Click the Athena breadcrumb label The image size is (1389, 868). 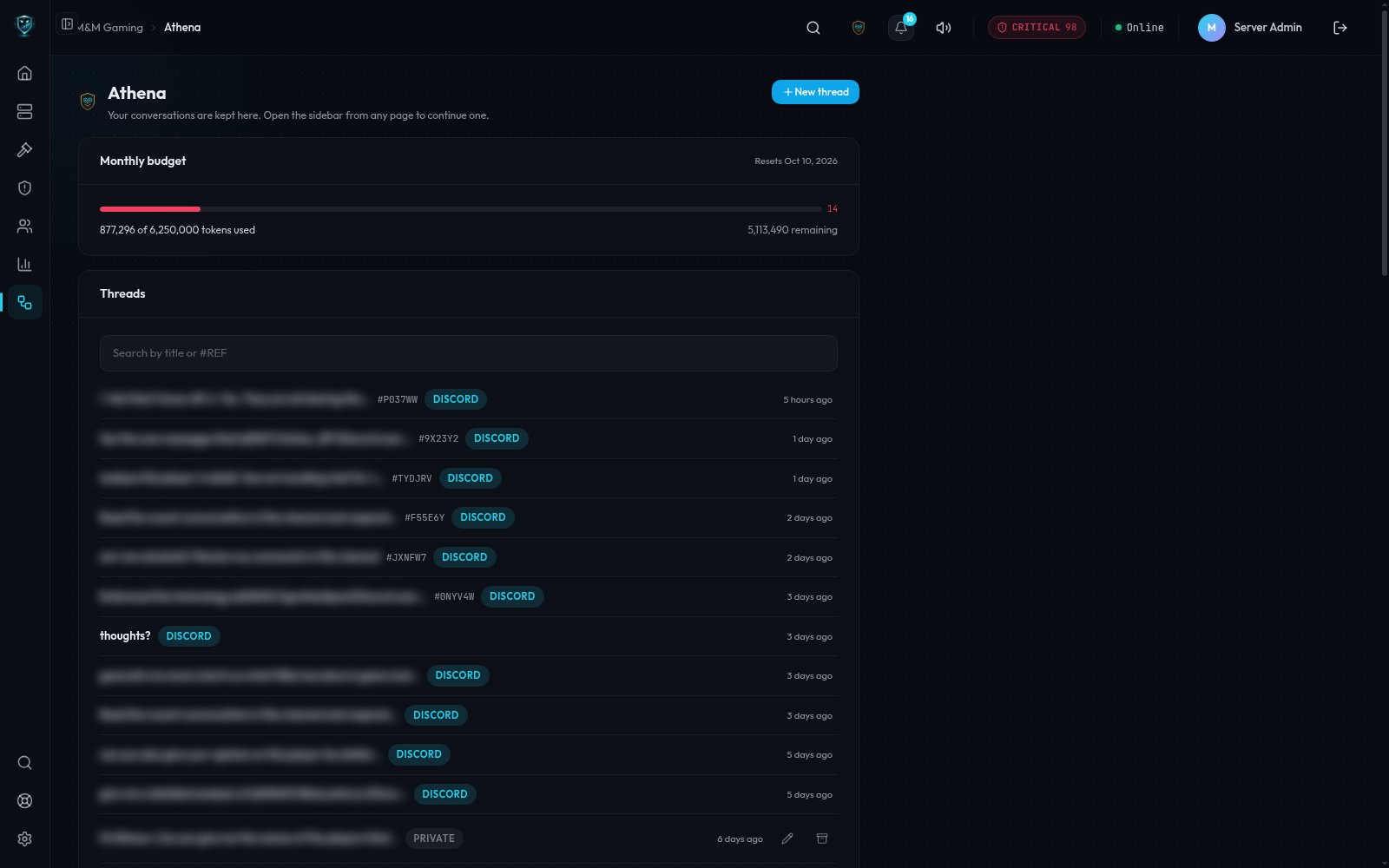point(182,28)
